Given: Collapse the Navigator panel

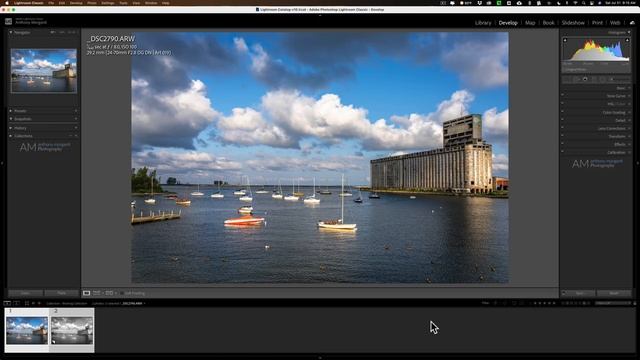Looking at the screenshot, I should tap(11, 32).
